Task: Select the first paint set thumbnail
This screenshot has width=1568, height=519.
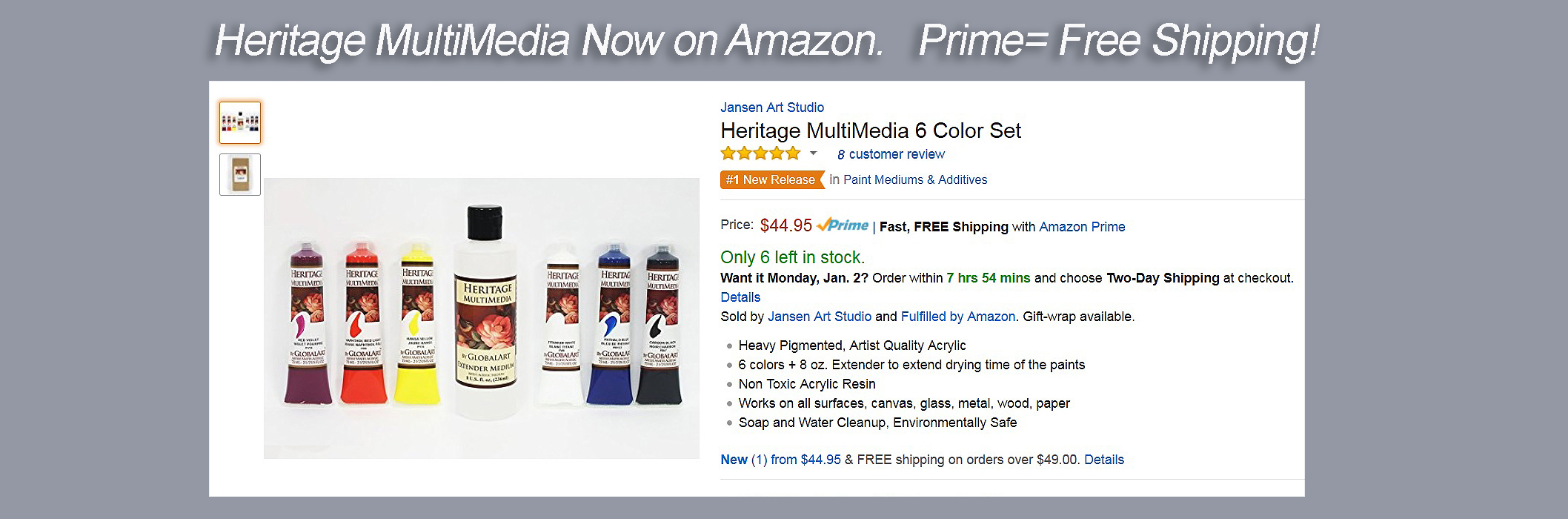Action: (240, 122)
